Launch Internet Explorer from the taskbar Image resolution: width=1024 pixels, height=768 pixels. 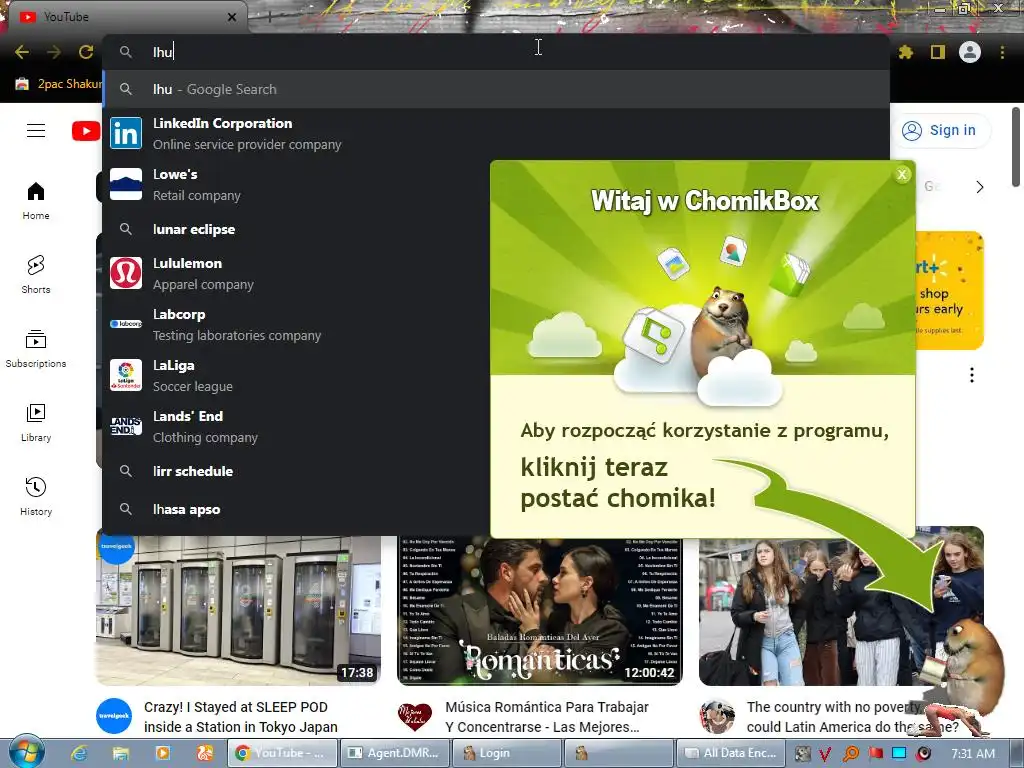point(79,753)
